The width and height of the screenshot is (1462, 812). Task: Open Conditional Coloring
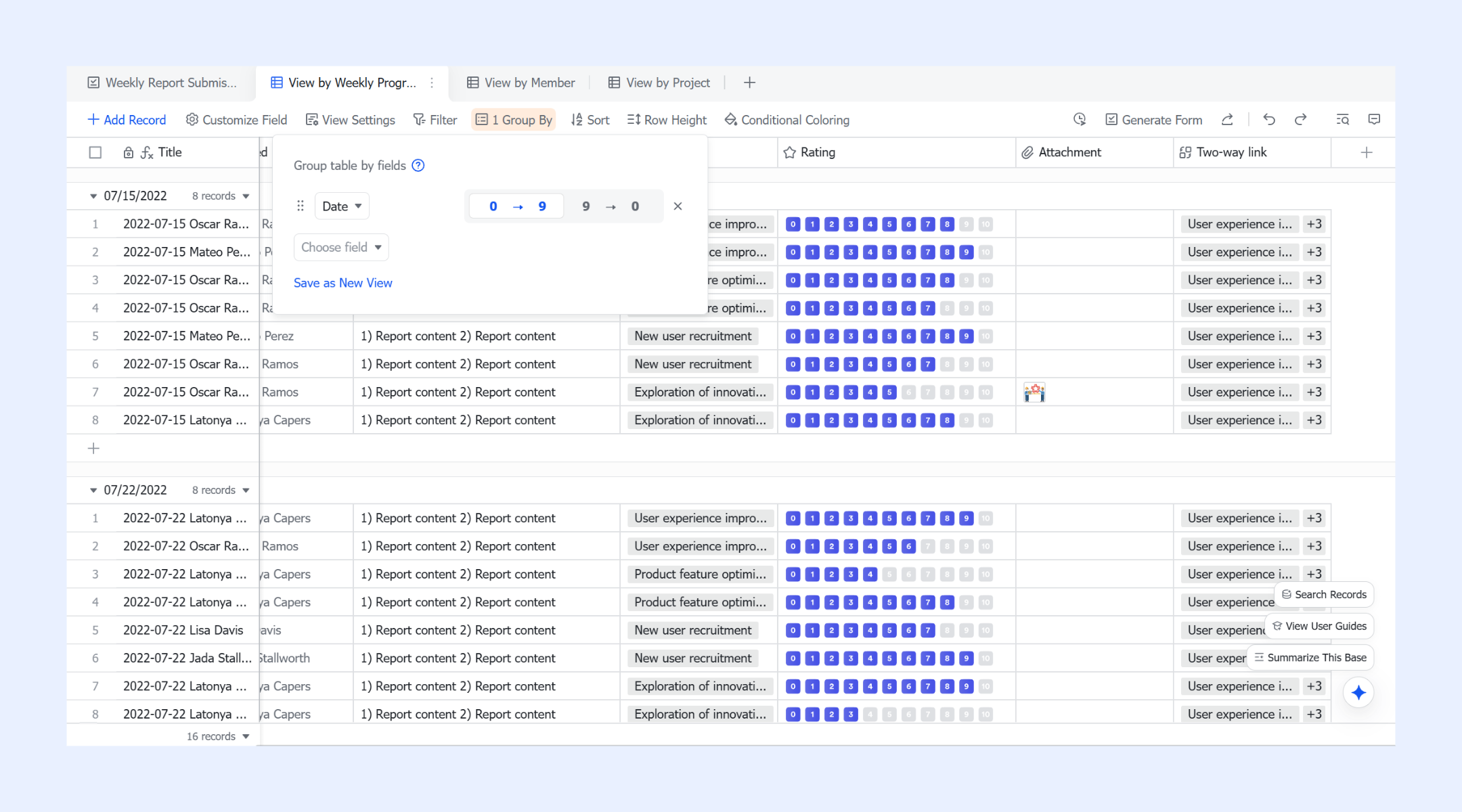[787, 120]
